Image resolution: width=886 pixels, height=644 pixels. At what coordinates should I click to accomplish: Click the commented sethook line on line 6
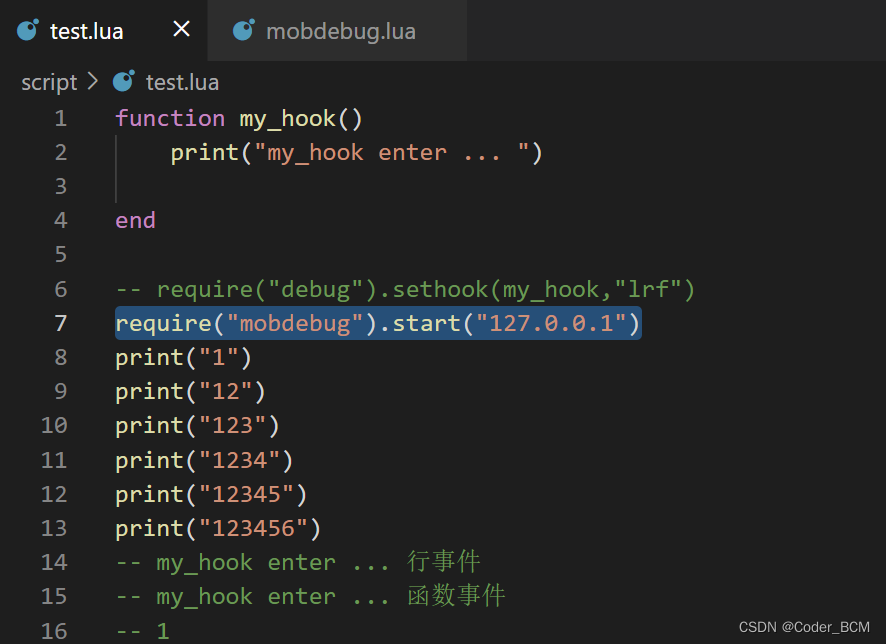(x=400, y=289)
